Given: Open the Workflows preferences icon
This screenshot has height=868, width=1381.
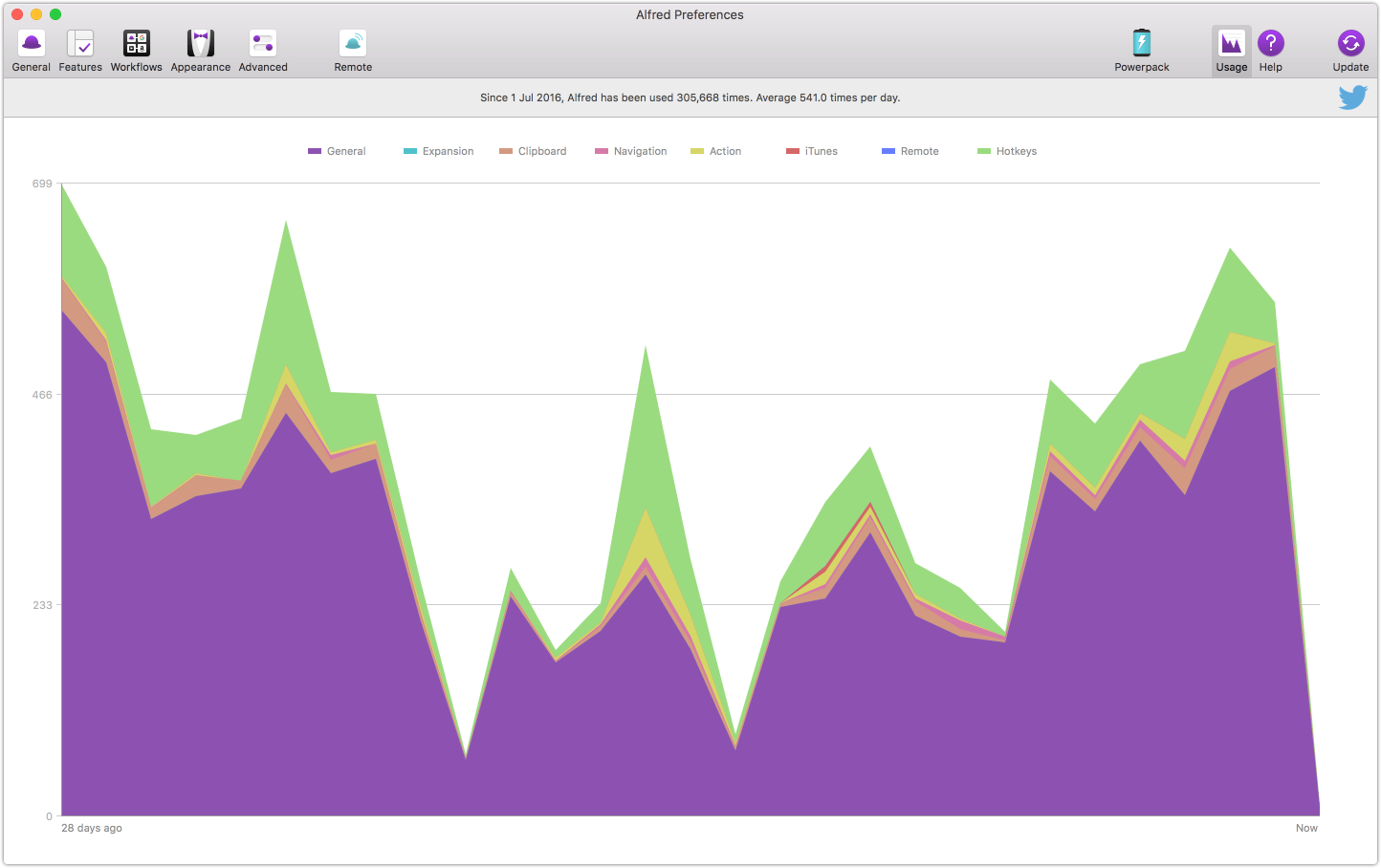Looking at the screenshot, I should (x=137, y=43).
